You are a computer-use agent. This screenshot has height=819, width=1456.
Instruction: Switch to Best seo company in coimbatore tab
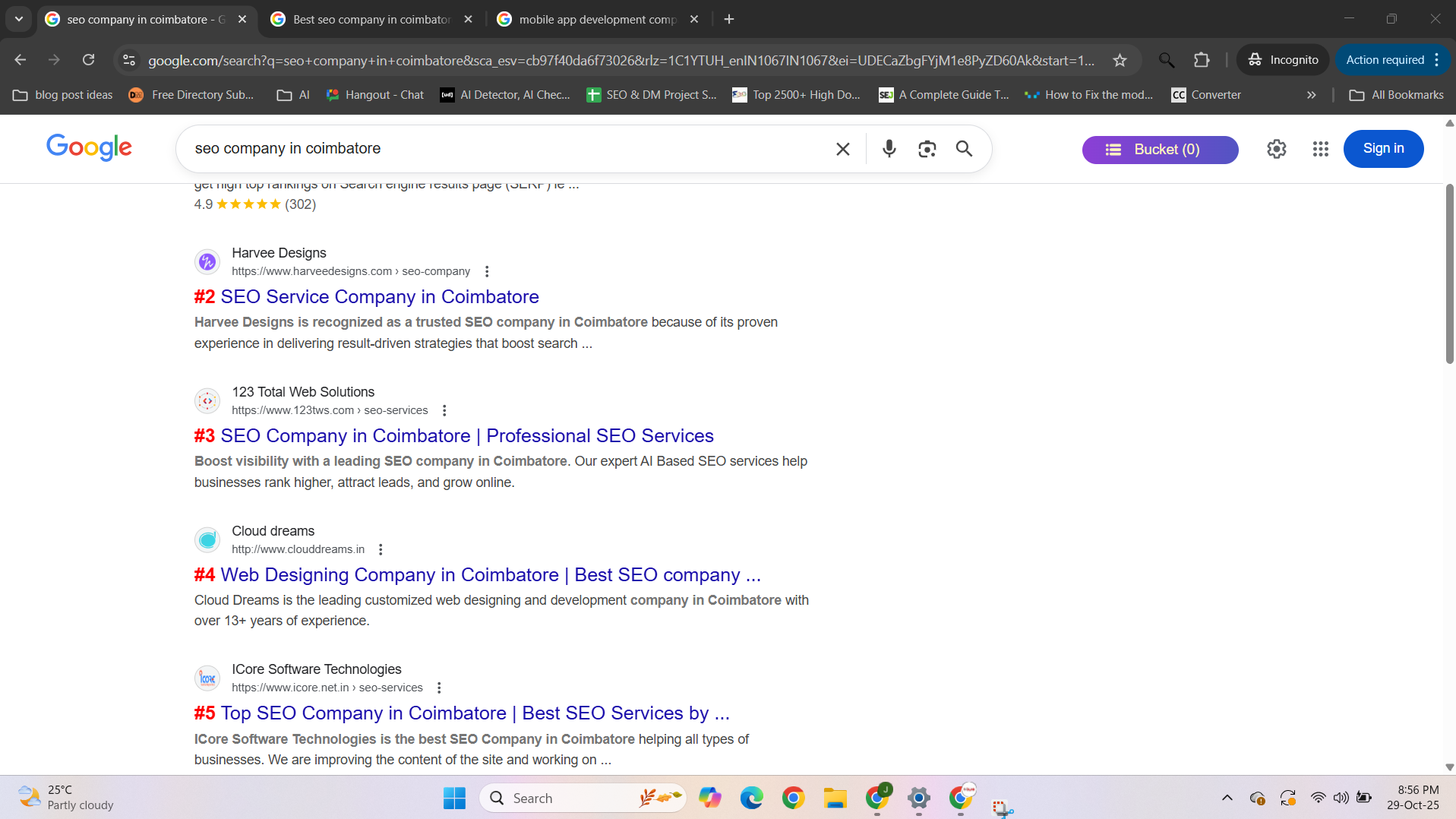(371, 19)
